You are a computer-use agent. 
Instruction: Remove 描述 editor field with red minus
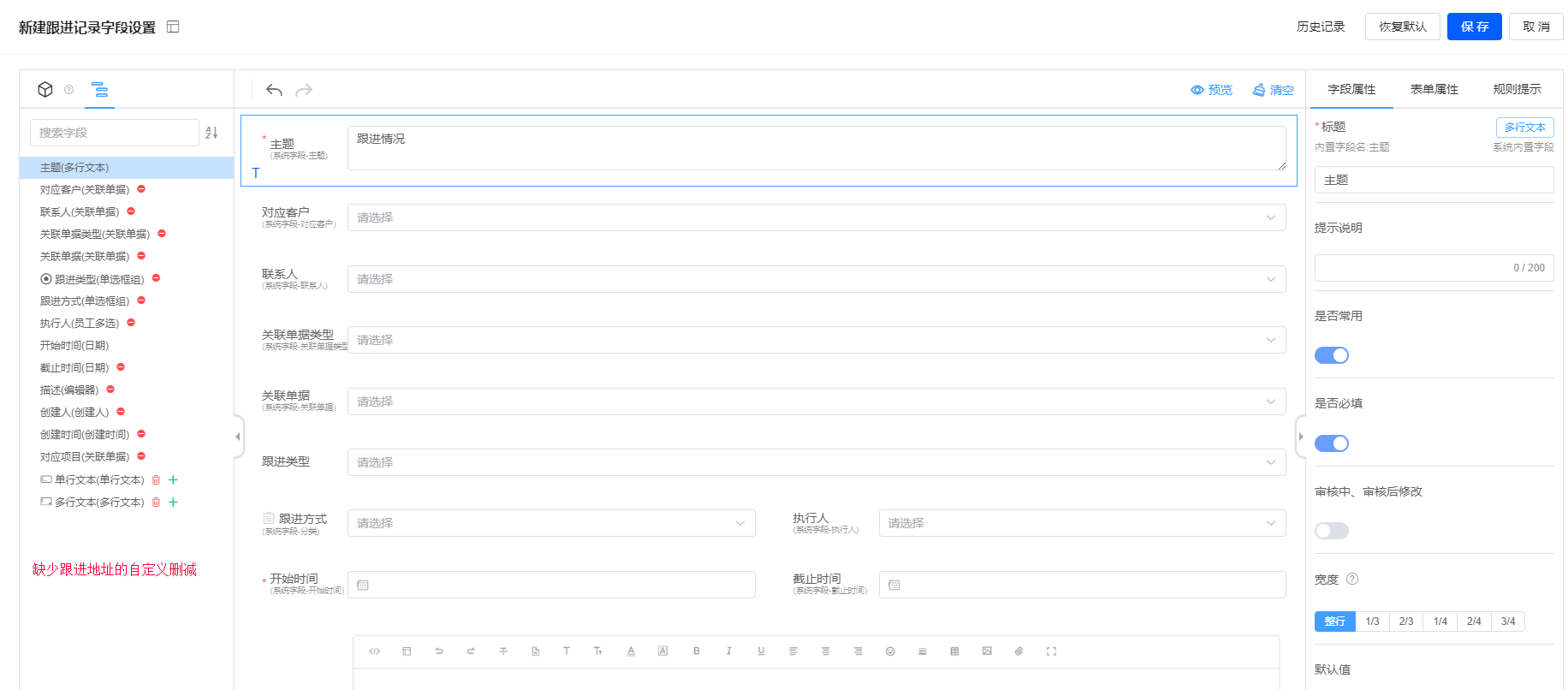pos(110,390)
